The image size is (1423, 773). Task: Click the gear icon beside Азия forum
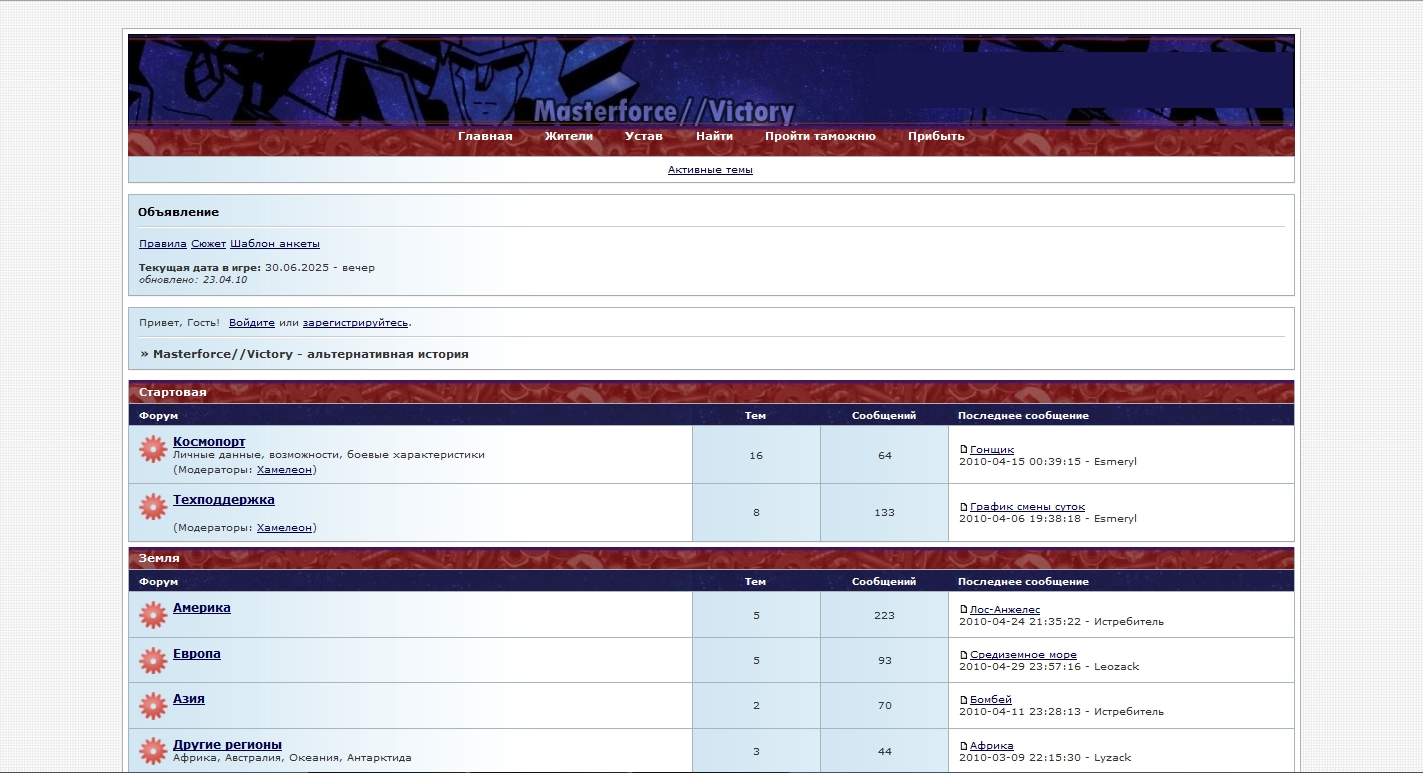coord(152,706)
